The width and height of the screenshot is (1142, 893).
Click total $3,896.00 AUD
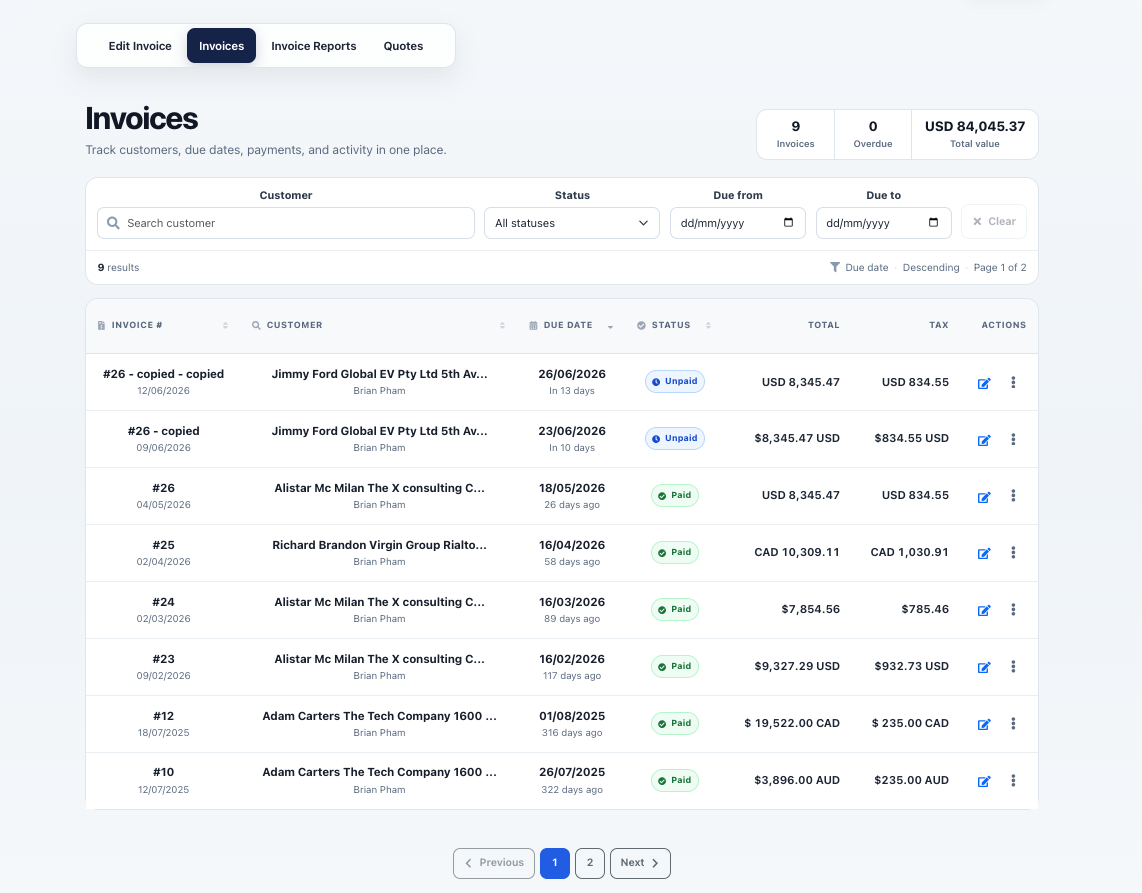(797, 780)
